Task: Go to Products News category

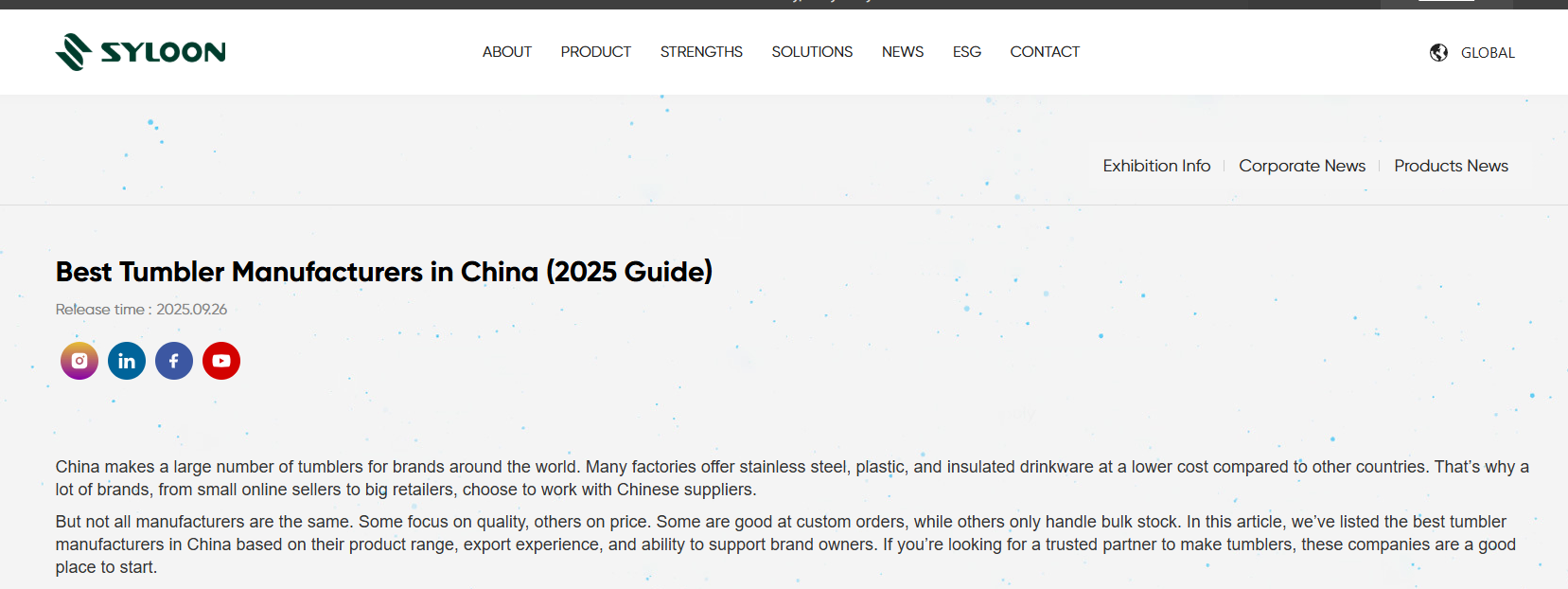Action: click(x=1452, y=166)
